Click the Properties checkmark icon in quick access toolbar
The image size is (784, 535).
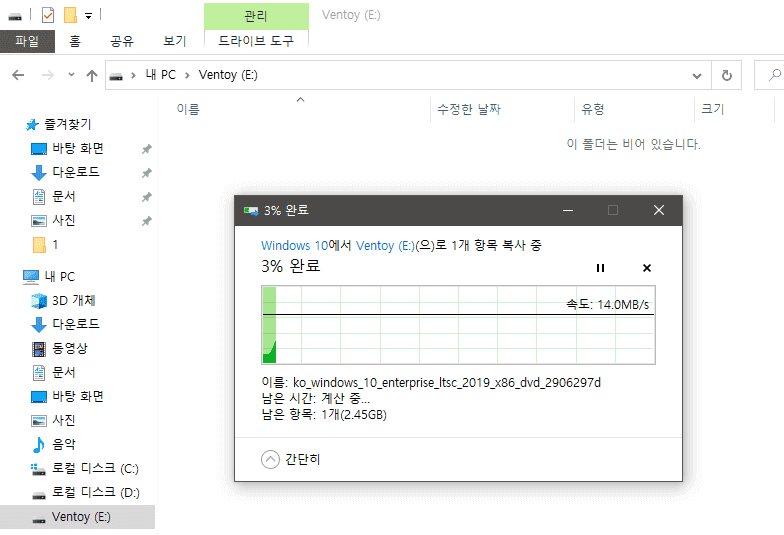[48, 15]
